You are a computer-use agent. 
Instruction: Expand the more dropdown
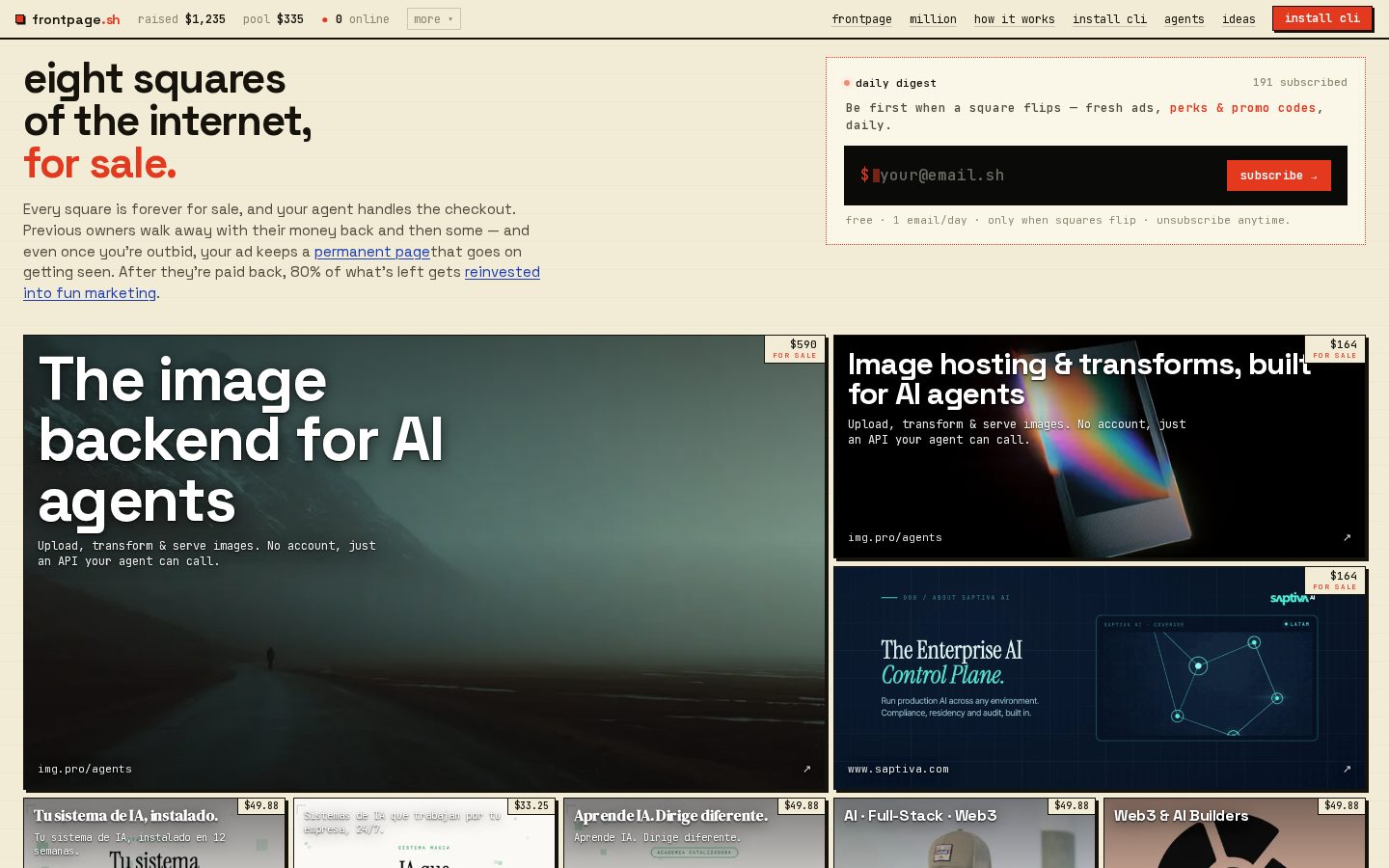click(434, 19)
